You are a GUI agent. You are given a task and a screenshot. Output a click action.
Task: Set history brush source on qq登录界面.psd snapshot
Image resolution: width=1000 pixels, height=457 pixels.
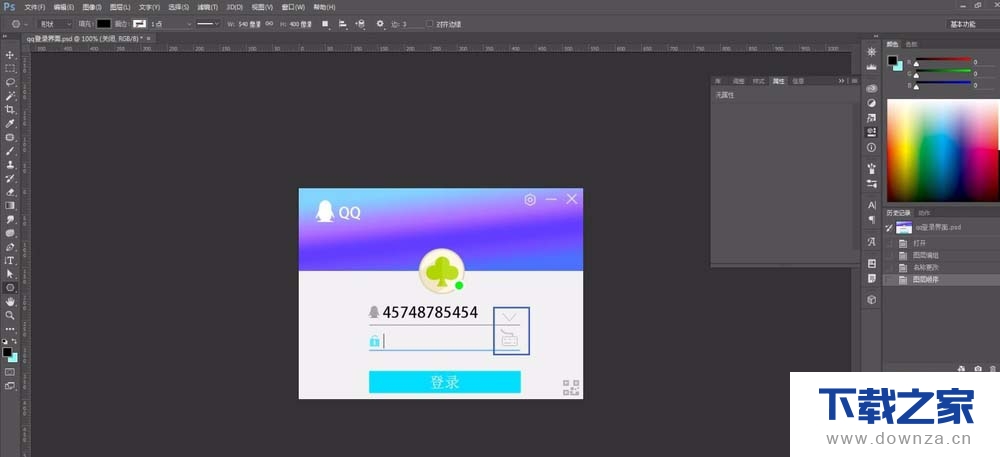coord(889,228)
